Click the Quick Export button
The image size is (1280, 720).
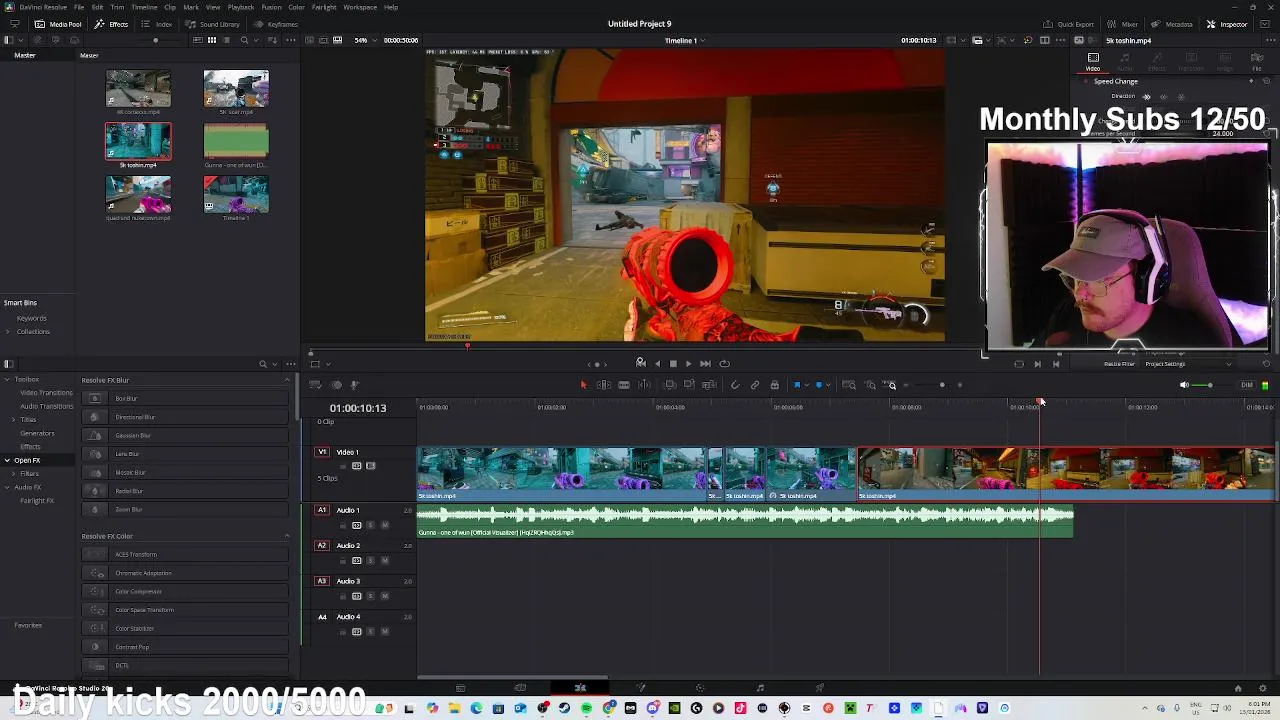1069,24
